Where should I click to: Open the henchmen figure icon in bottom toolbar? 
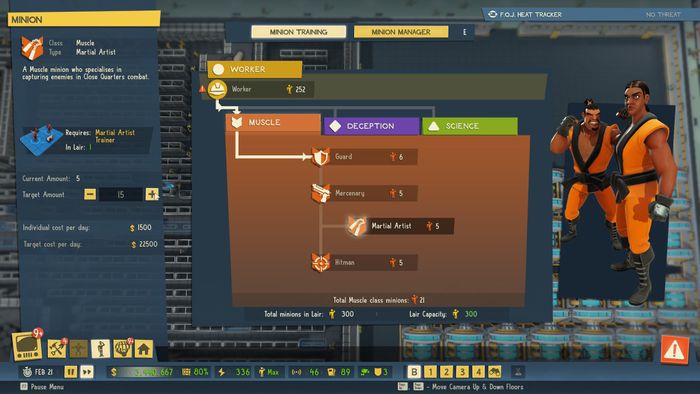(x=79, y=349)
